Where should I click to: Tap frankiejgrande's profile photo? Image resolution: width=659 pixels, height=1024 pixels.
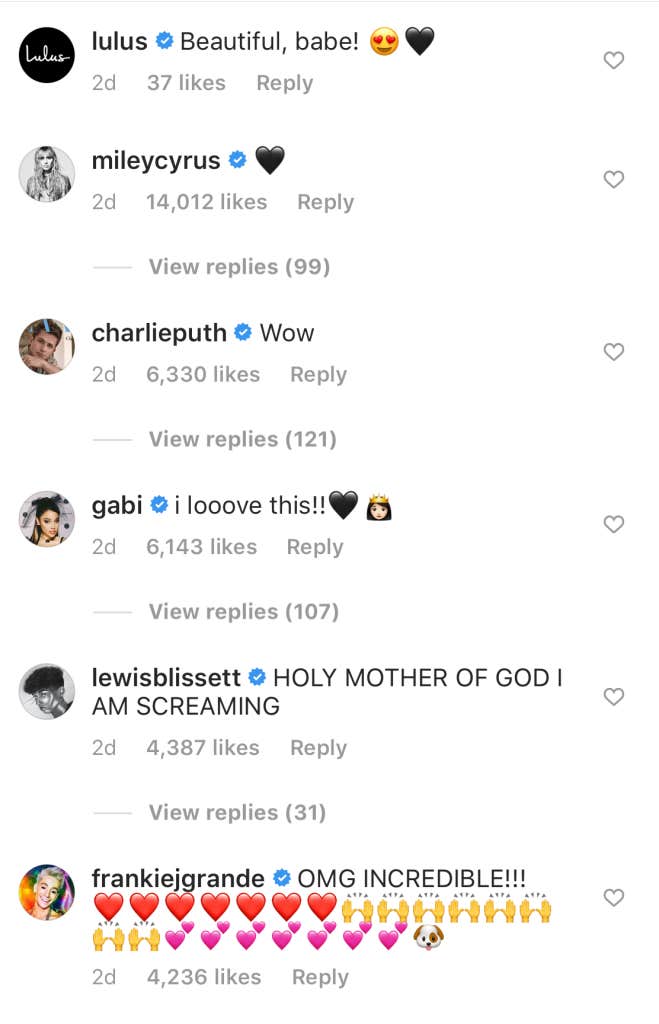pyautogui.click(x=47, y=892)
